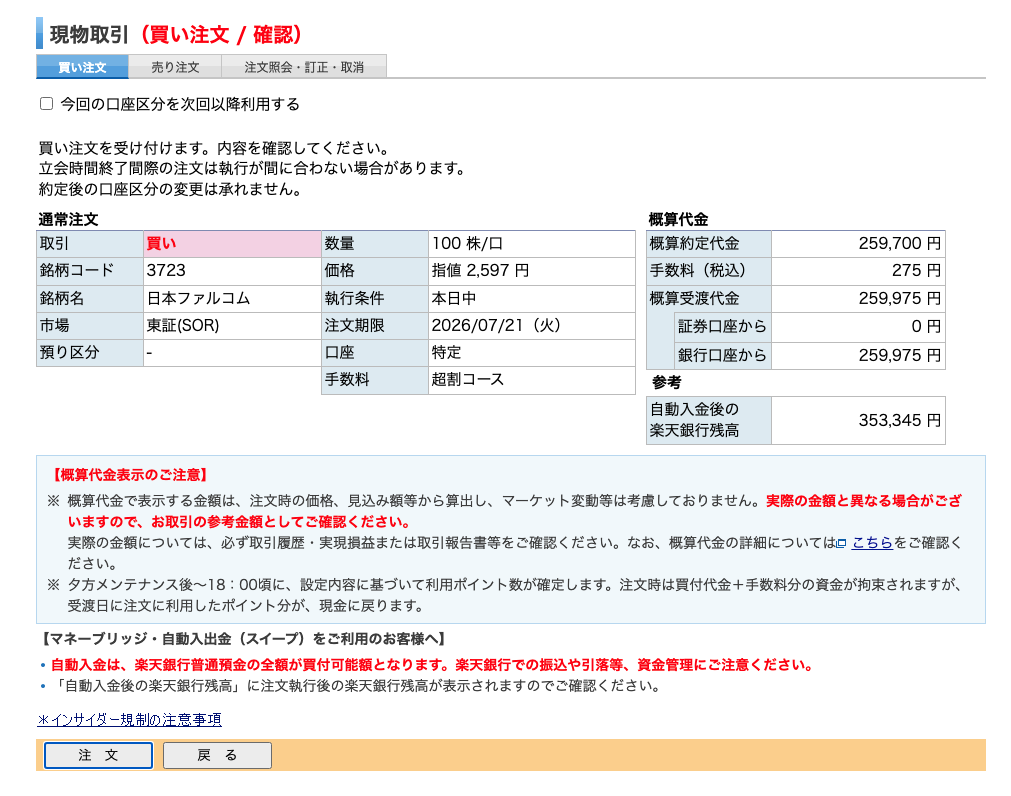Click the 銀行口座から label

(x=721, y=355)
